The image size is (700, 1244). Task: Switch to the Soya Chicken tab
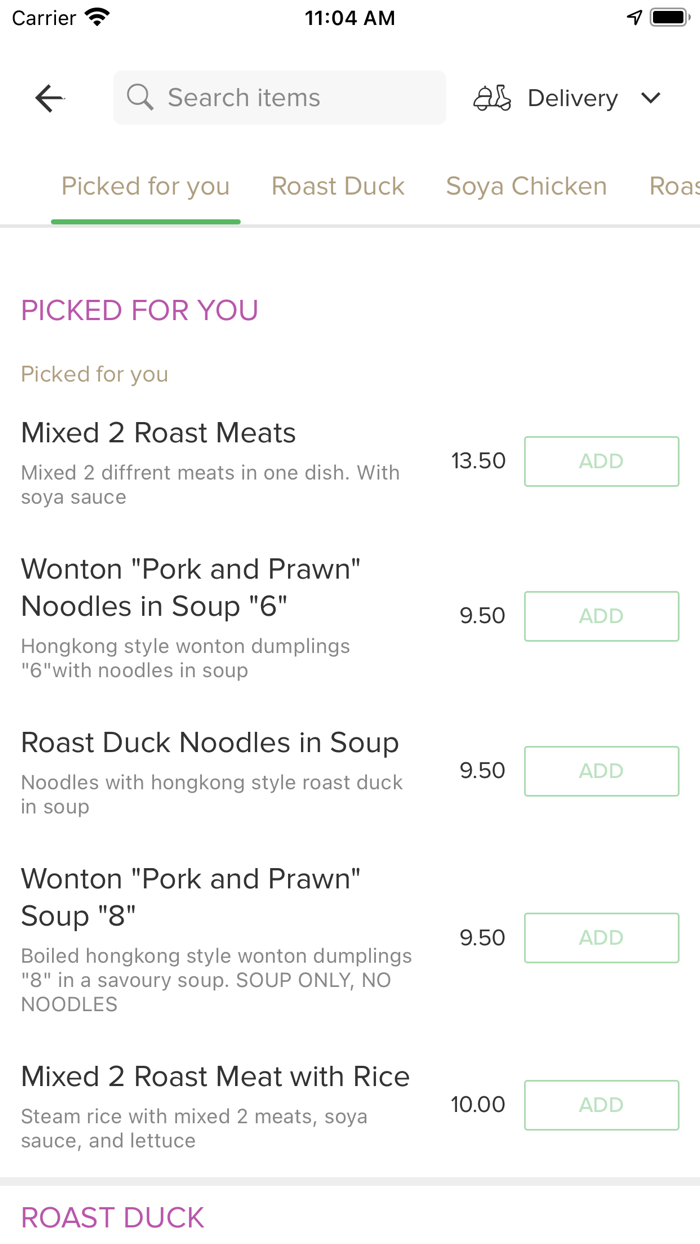[x=526, y=186]
